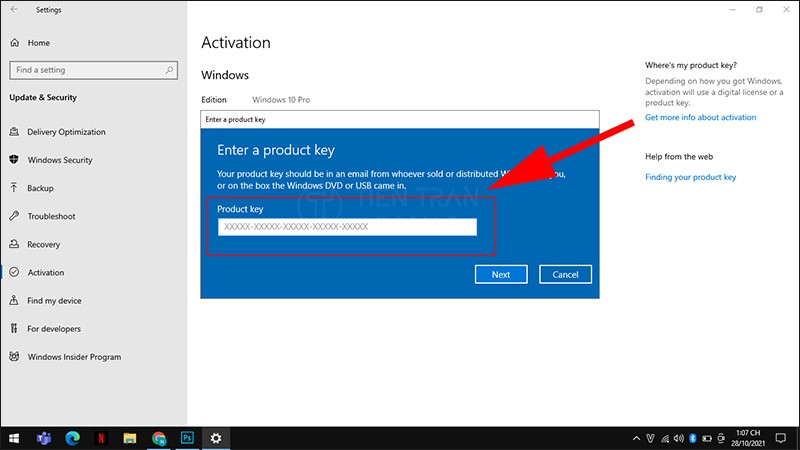Select Windows Security in sidebar

[59, 160]
